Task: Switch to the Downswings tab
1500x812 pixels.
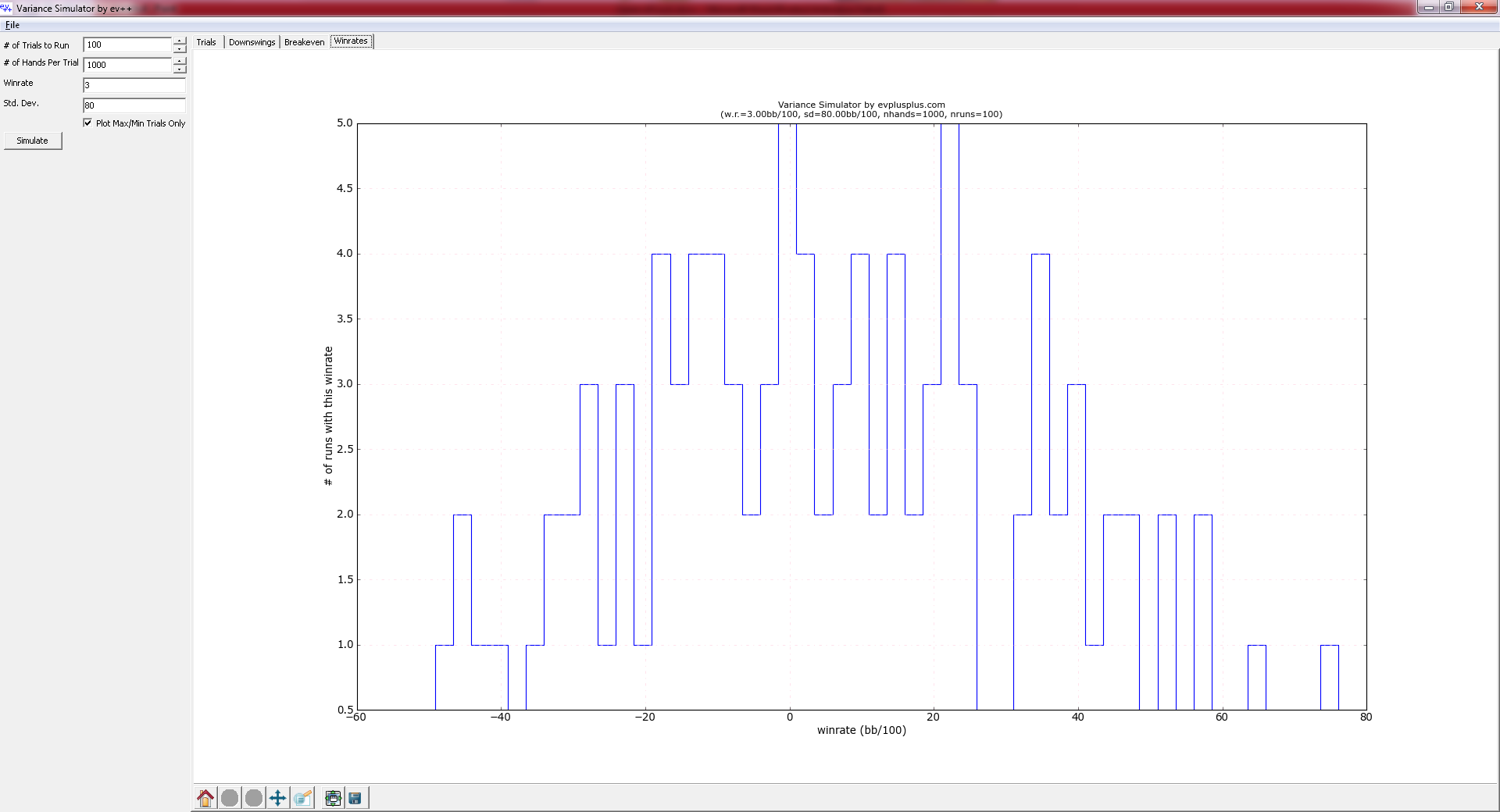Action: click(252, 42)
